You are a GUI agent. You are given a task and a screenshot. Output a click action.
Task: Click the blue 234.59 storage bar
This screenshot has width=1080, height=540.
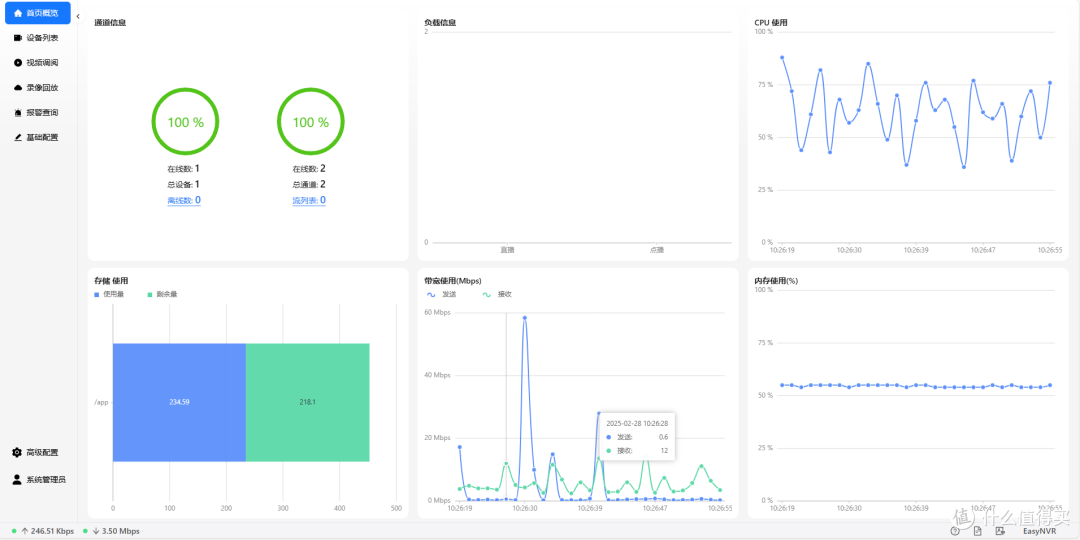[x=179, y=402]
